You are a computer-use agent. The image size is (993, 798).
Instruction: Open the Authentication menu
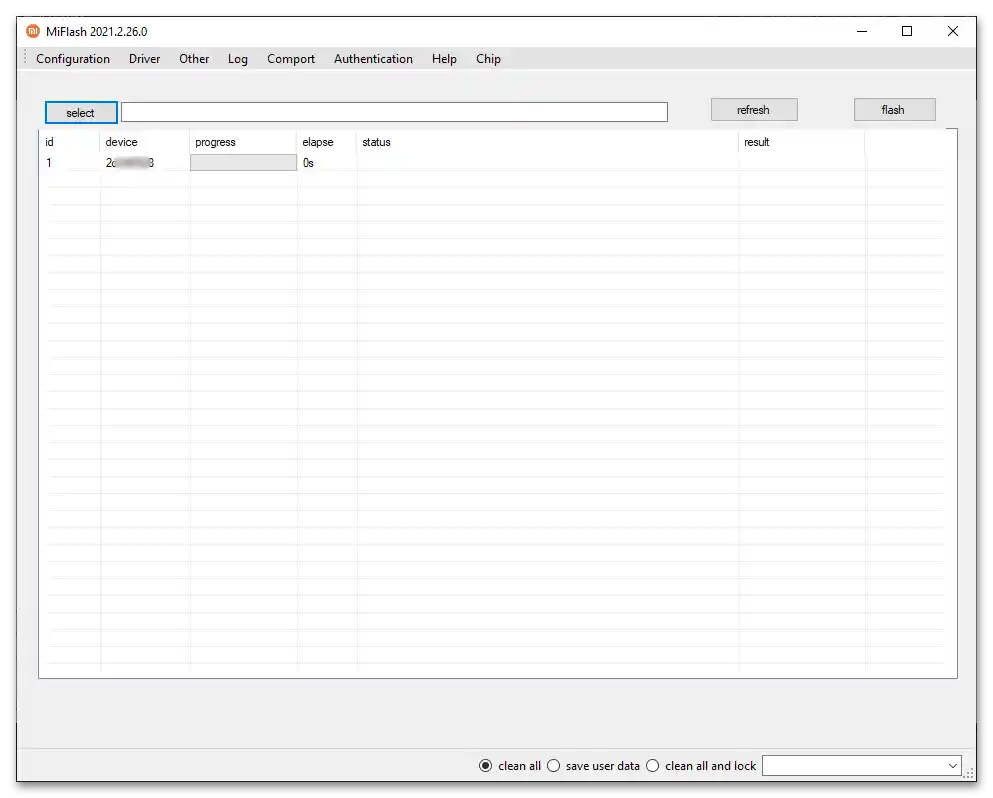click(373, 59)
